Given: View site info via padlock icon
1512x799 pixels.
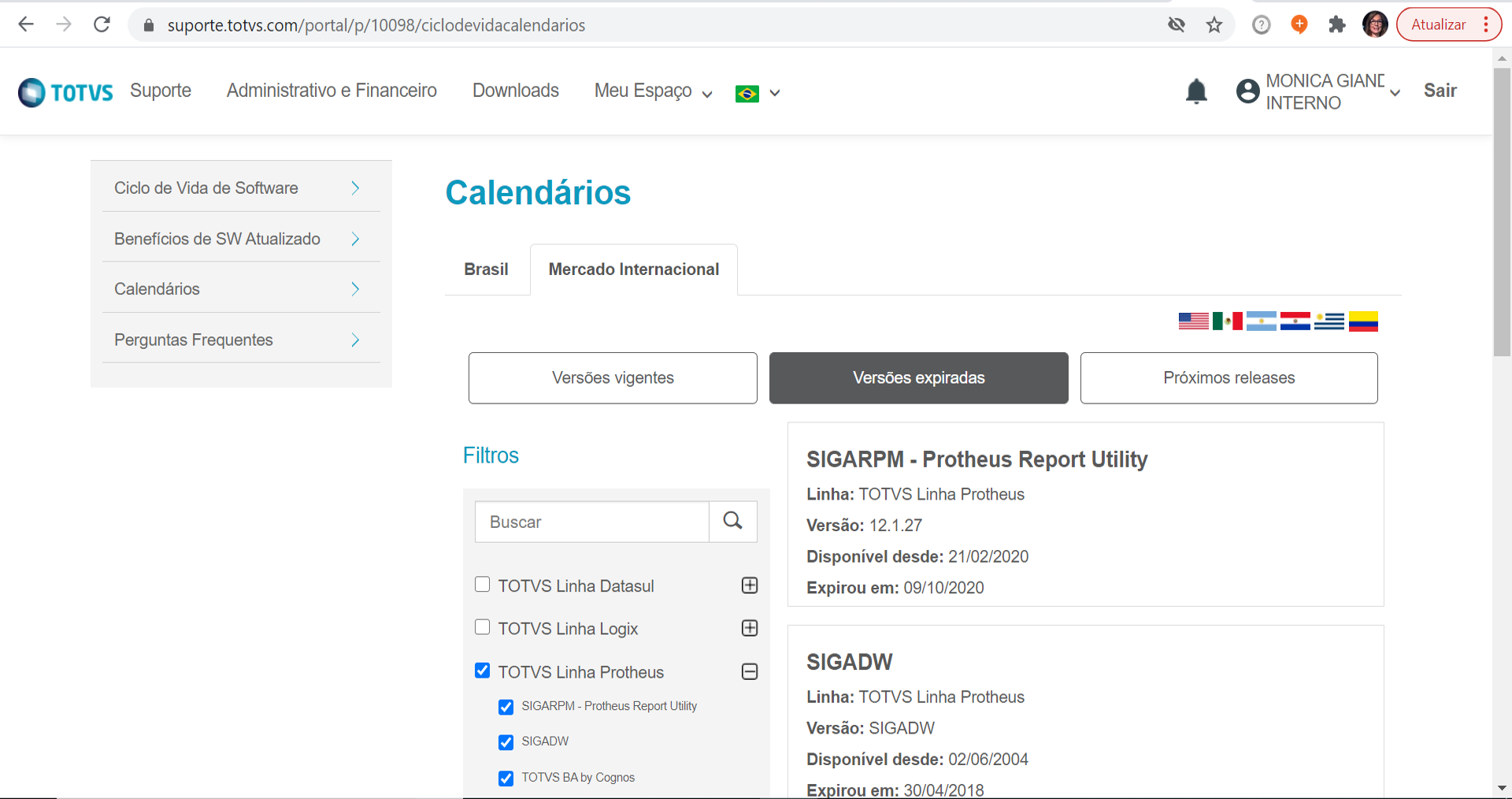Looking at the screenshot, I should (x=148, y=25).
